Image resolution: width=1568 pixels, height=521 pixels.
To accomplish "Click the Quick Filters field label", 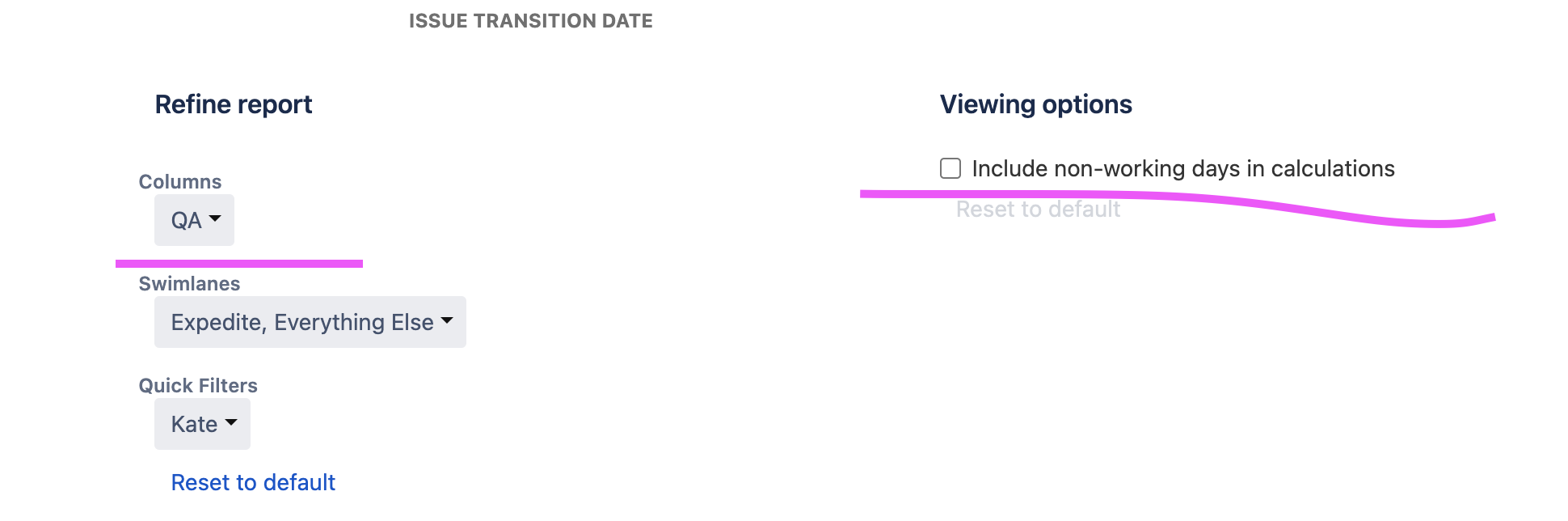I will pos(198,385).
